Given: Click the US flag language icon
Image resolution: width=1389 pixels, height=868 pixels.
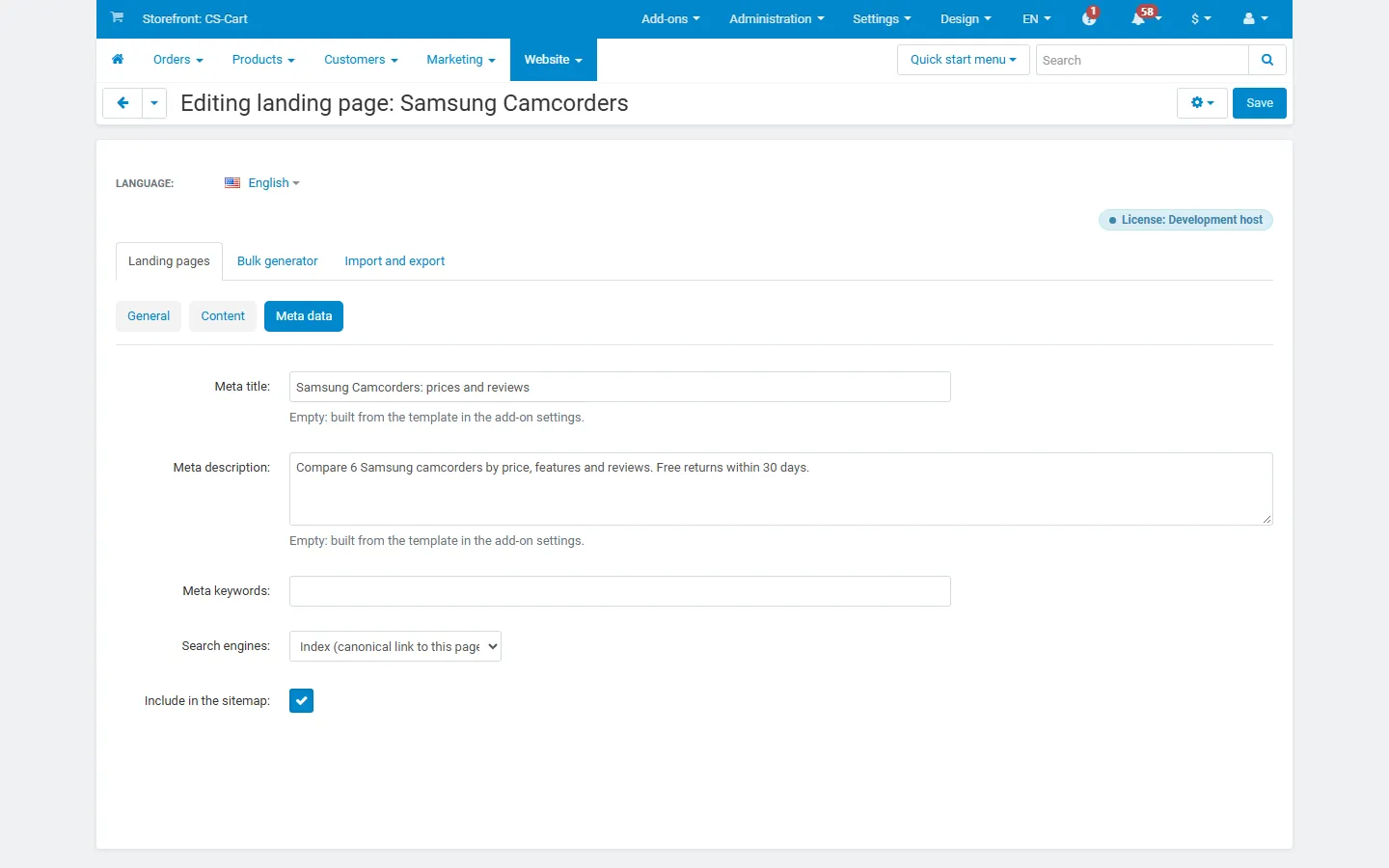Looking at the screenshot, I should [232, 183].
